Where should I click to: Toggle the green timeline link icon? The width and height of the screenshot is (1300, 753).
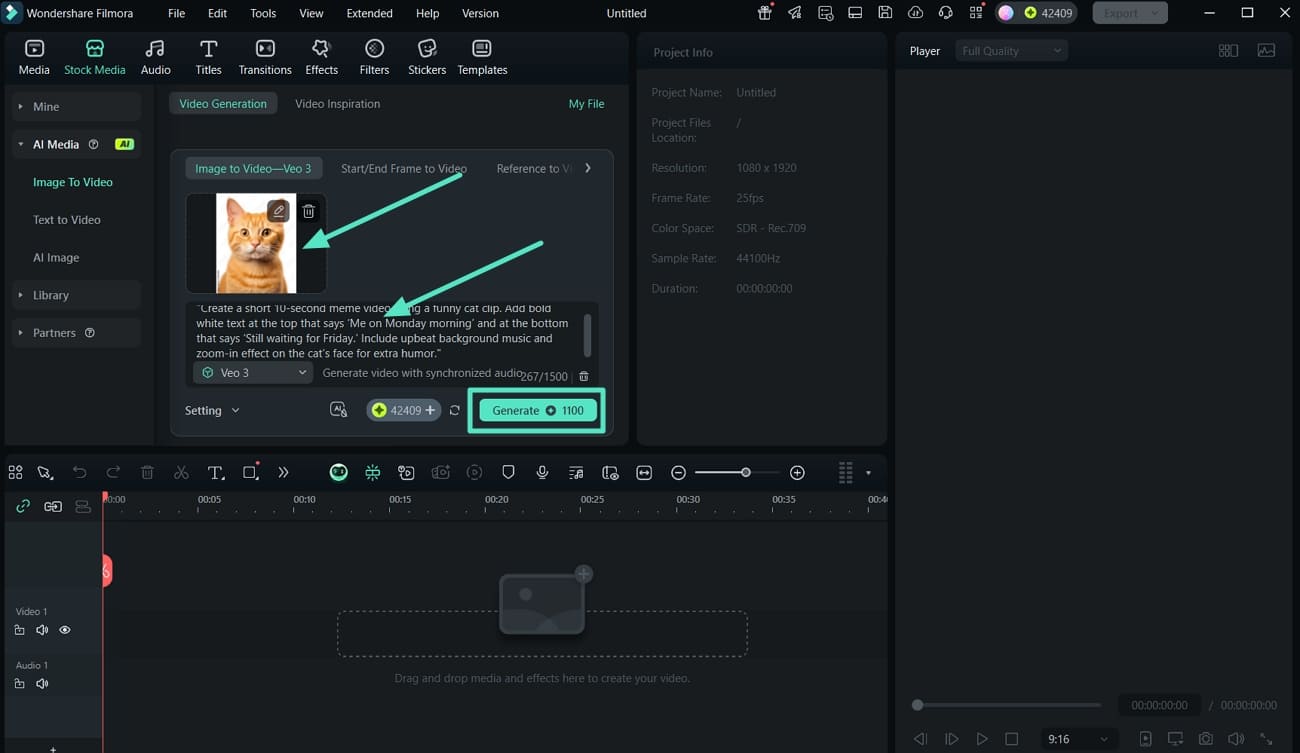click(23, 506)
